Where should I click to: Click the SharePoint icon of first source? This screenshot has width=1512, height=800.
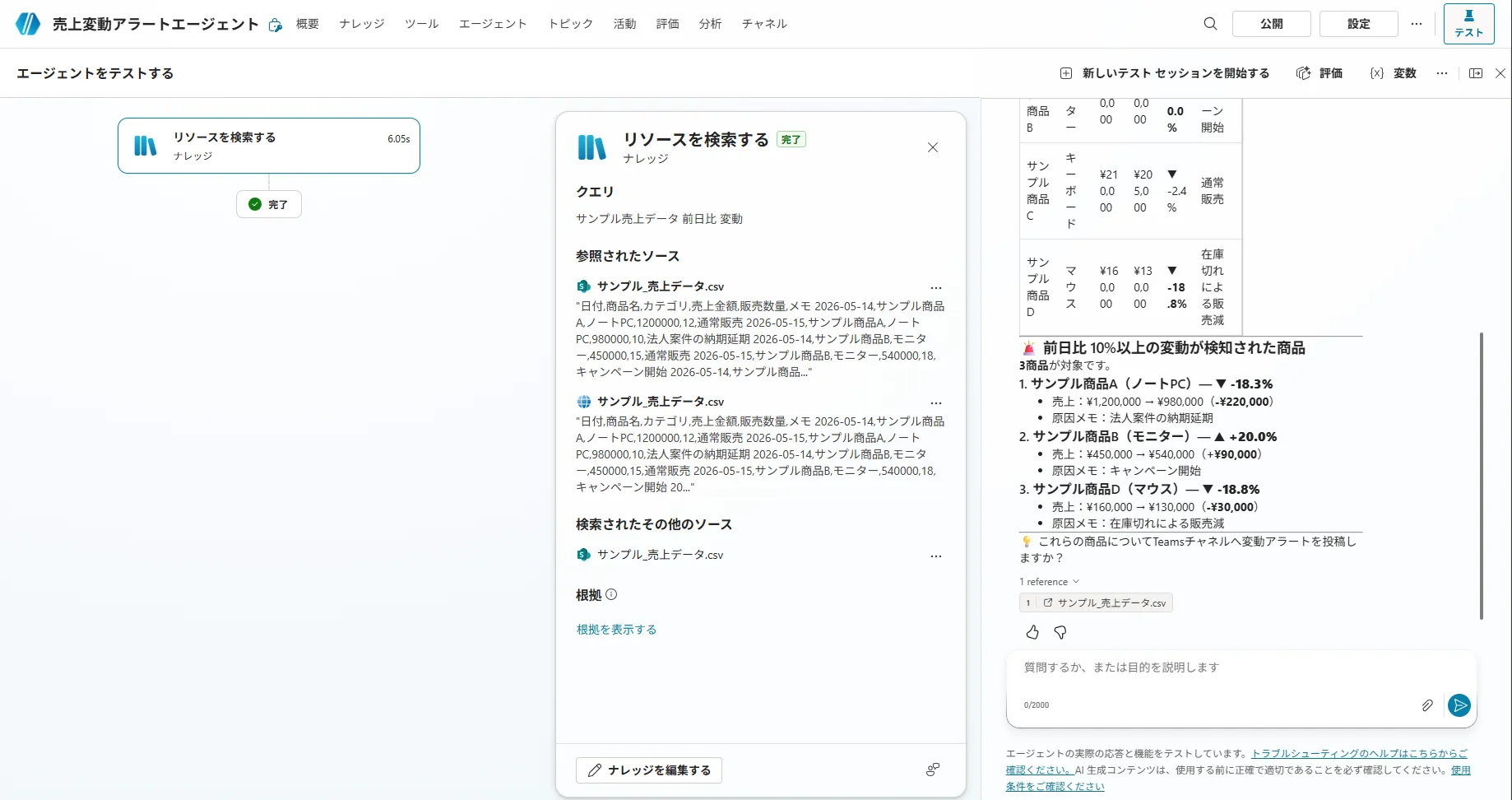(583, 286)
